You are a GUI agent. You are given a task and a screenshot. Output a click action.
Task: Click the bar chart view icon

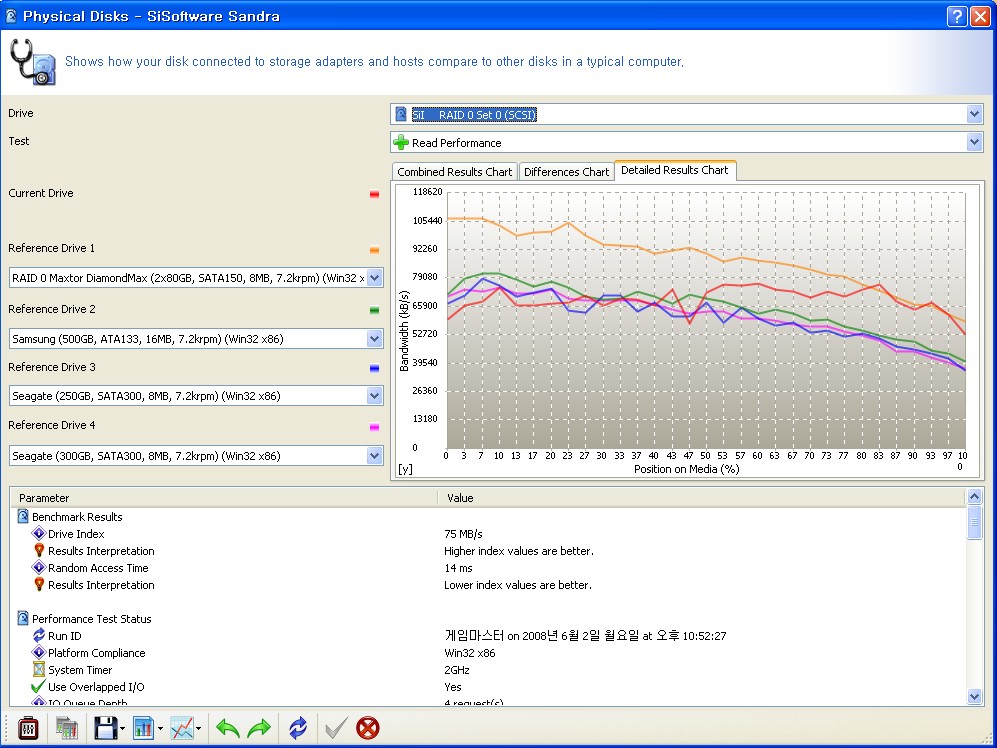[x=144, y=728]
